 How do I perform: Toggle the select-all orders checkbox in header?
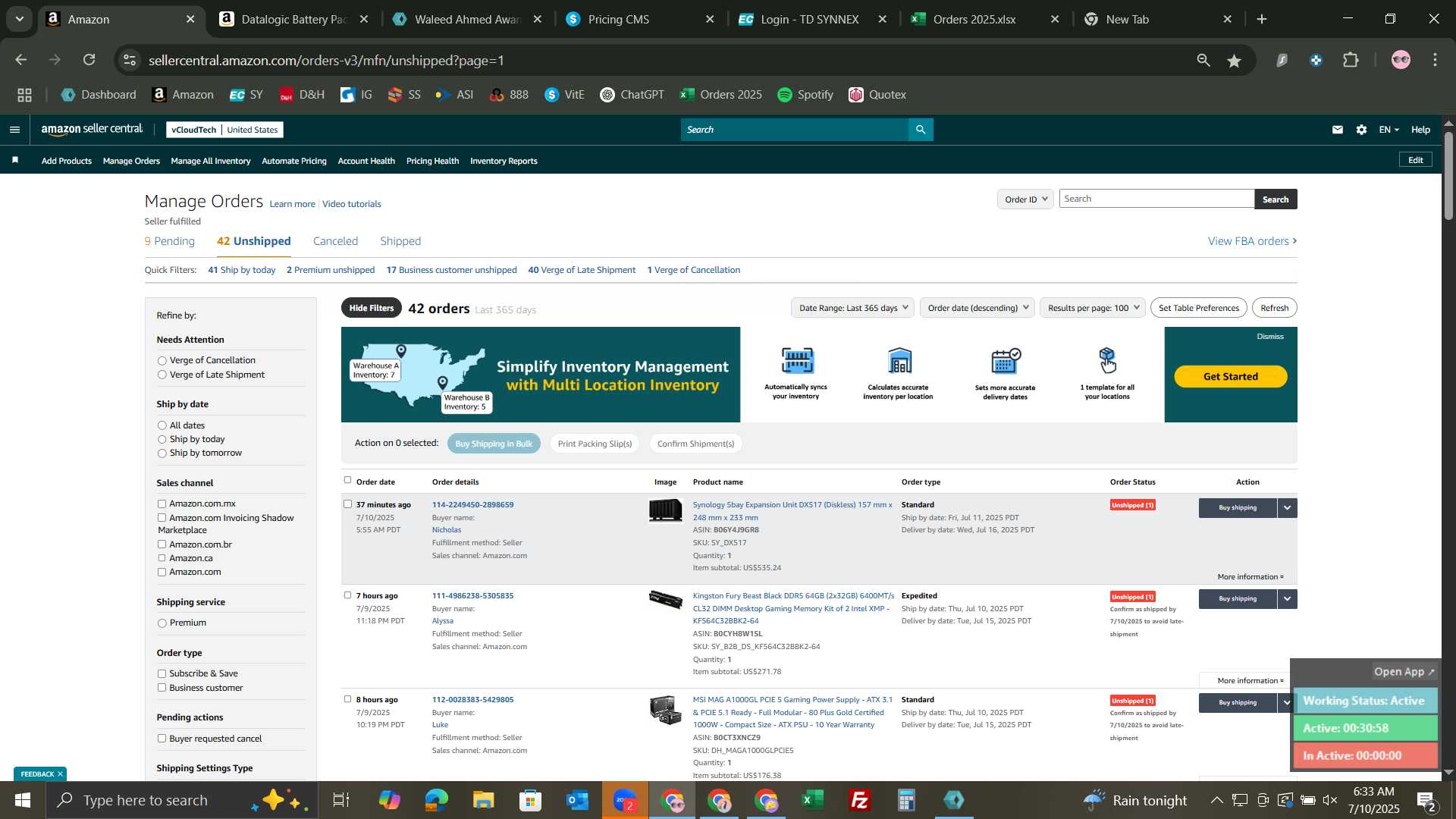[348, 480]
